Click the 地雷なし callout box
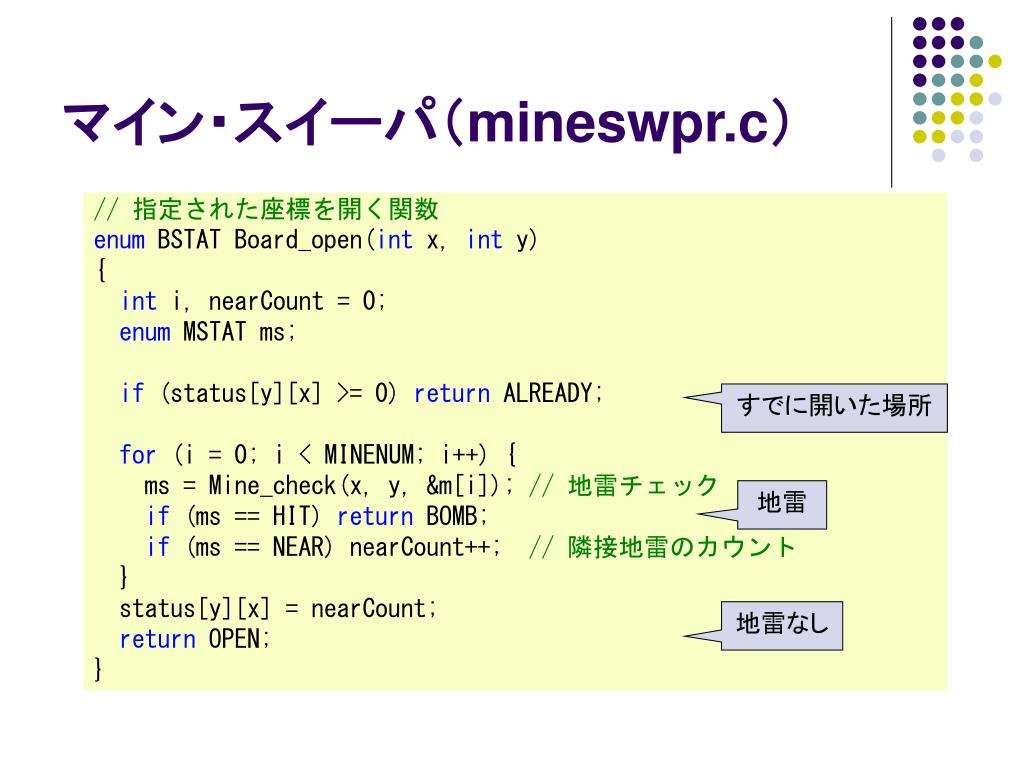 tap(782, 626)
